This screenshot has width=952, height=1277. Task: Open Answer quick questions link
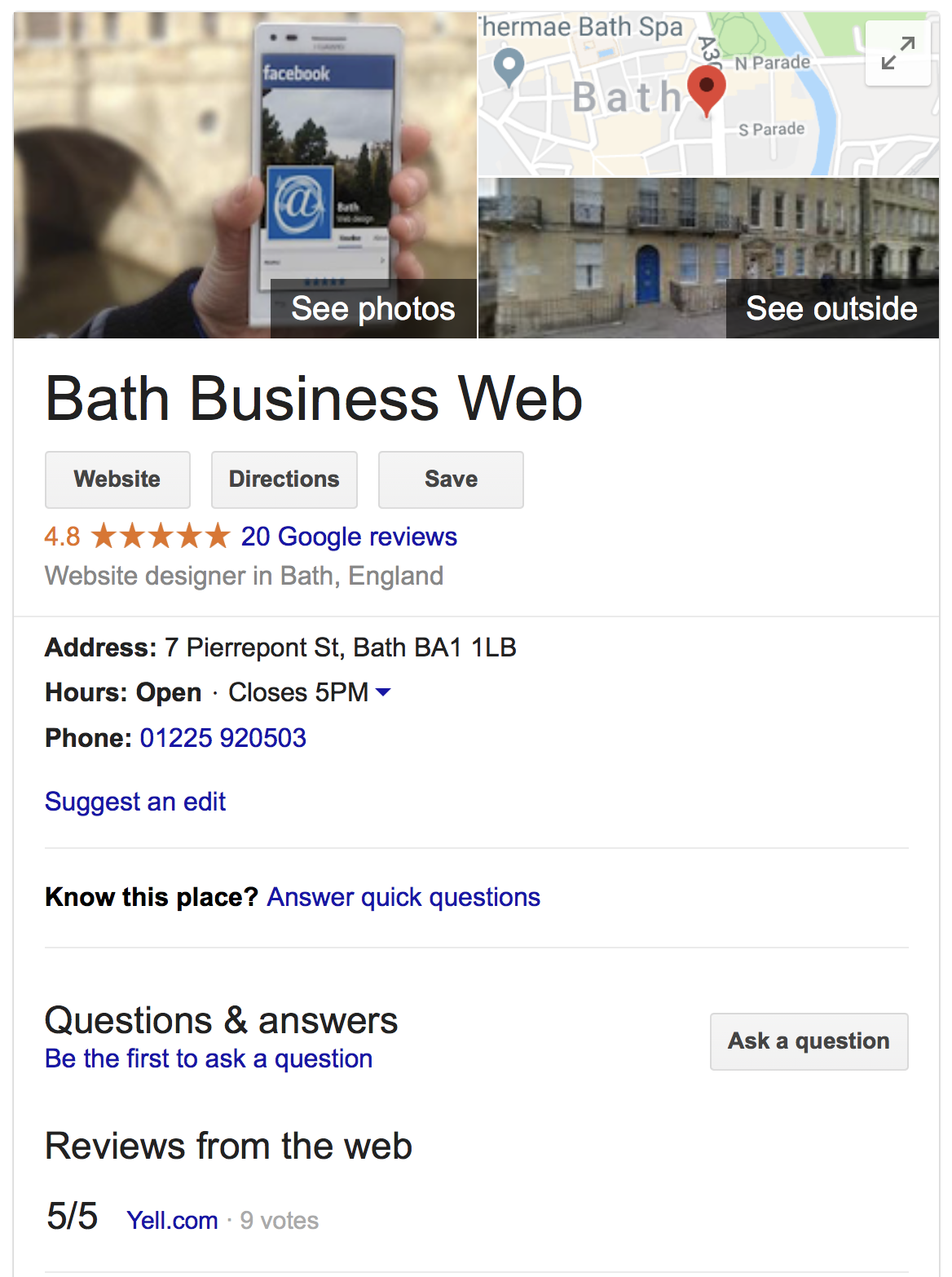point(403,897)
